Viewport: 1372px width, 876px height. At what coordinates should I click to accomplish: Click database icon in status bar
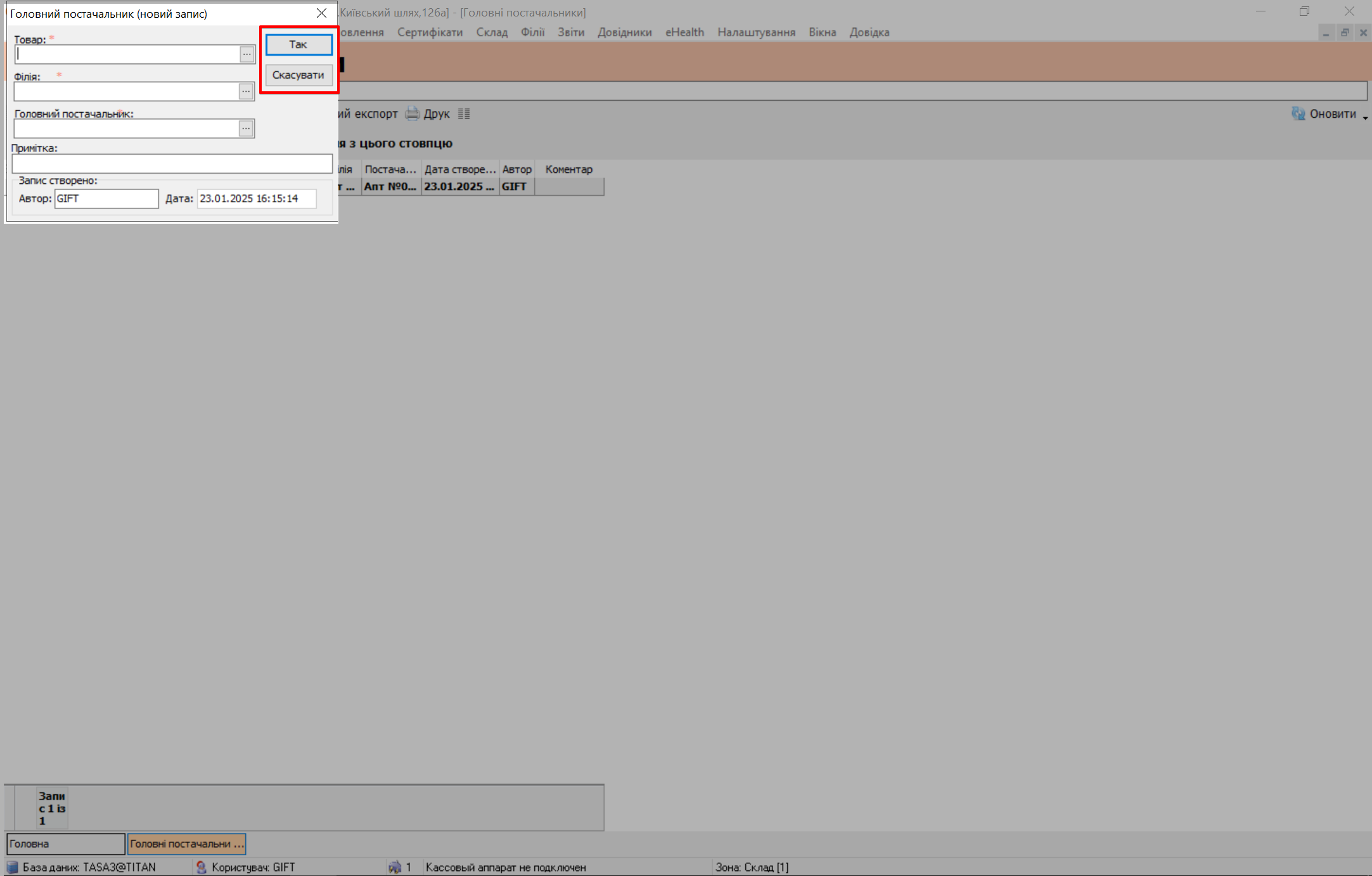[x=13, y=867]
